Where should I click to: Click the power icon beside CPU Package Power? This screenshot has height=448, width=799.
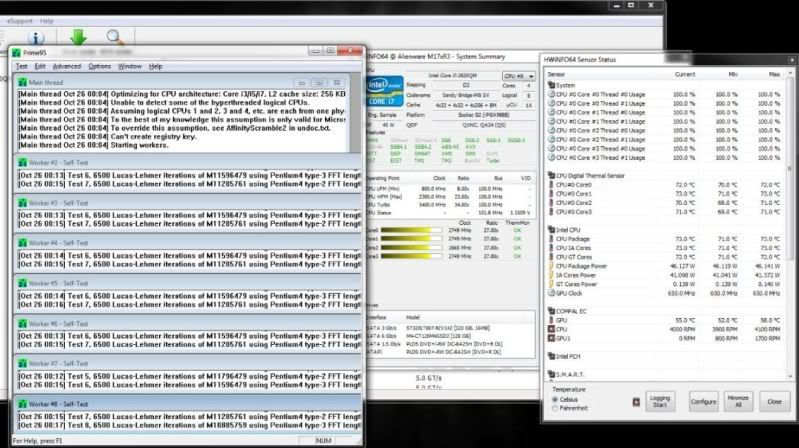551,266
